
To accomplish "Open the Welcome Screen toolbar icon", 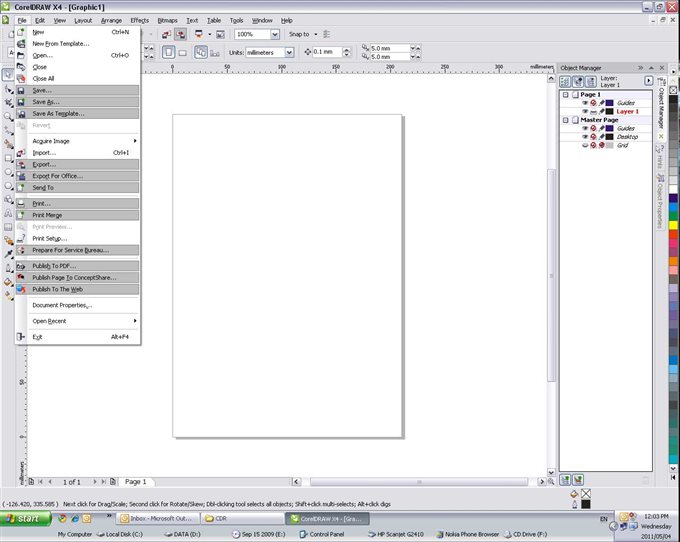I will click(220, 34).
